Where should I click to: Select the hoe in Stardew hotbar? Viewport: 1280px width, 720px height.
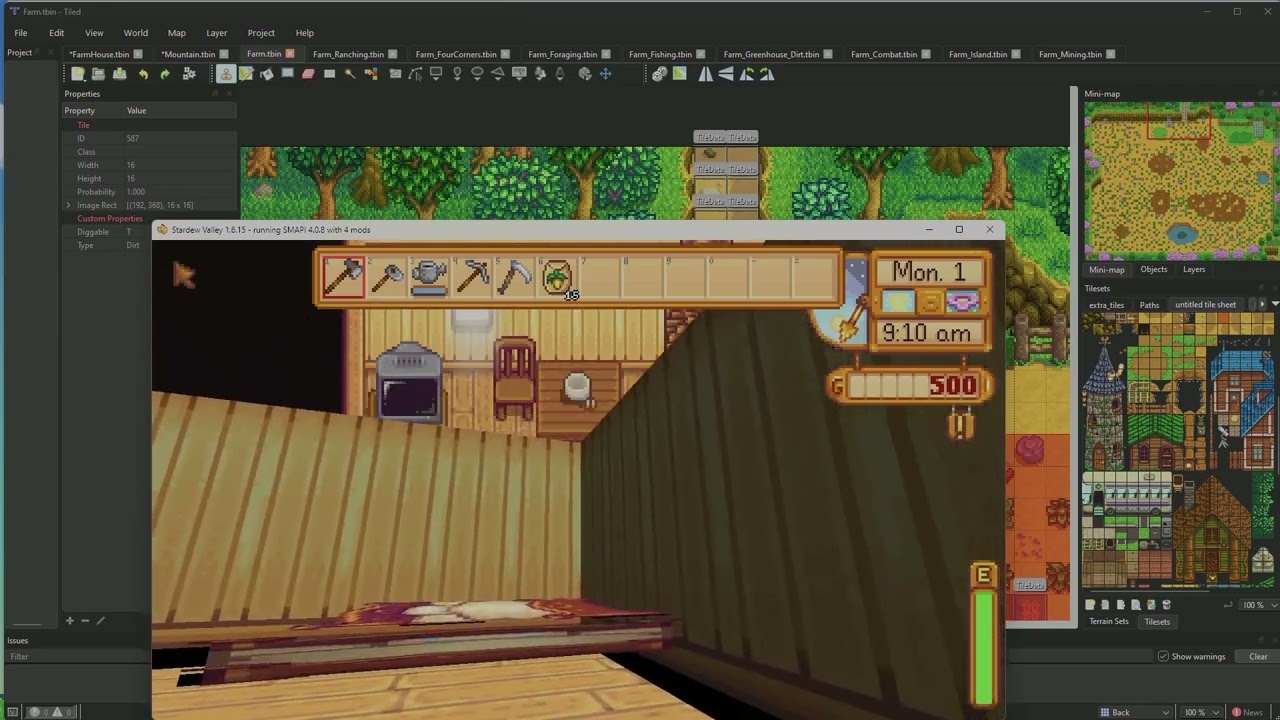(387, 277)
